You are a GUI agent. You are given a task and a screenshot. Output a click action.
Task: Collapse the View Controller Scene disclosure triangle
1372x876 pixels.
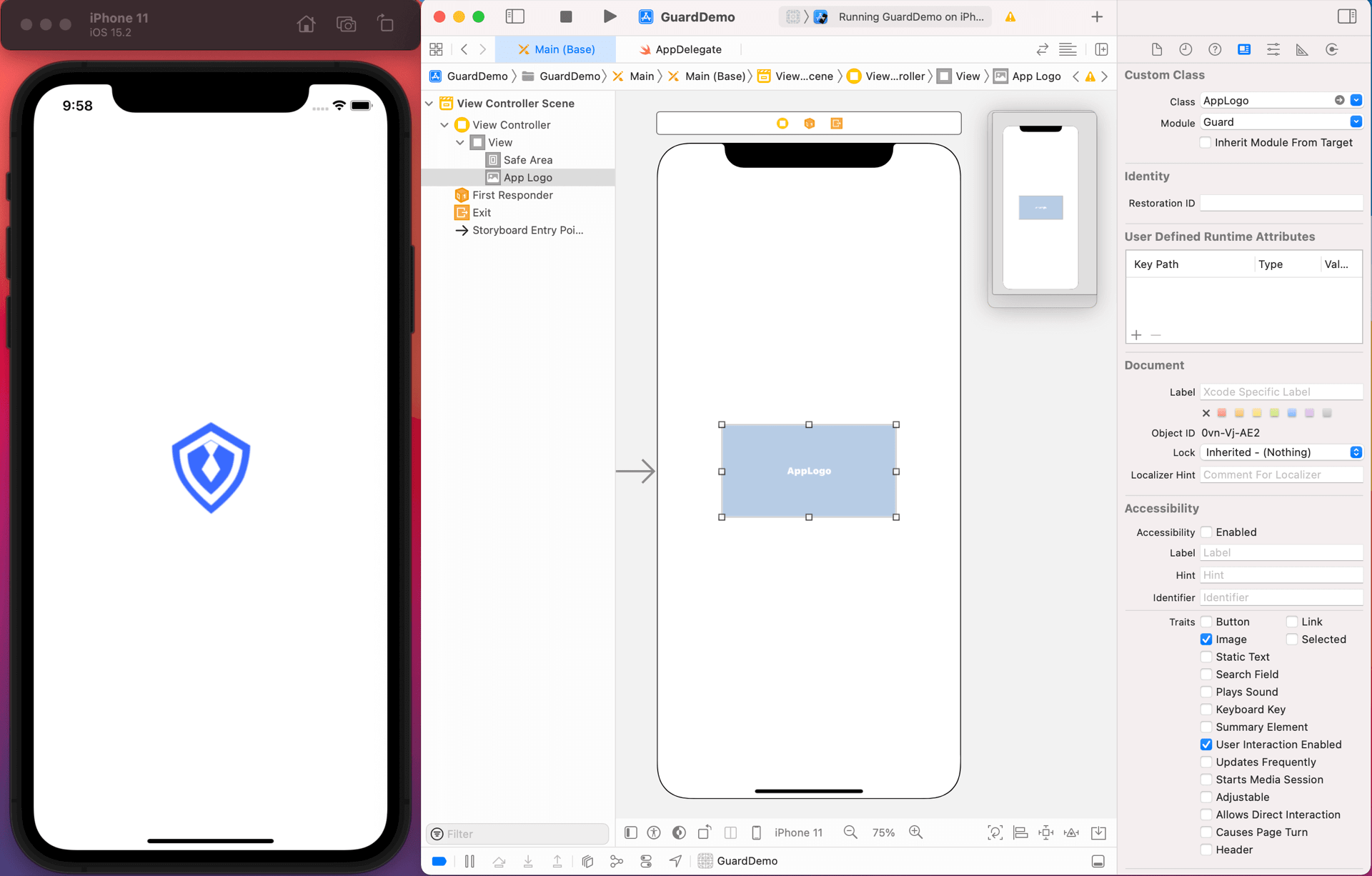pyautogui.click(x=429, y=104)
